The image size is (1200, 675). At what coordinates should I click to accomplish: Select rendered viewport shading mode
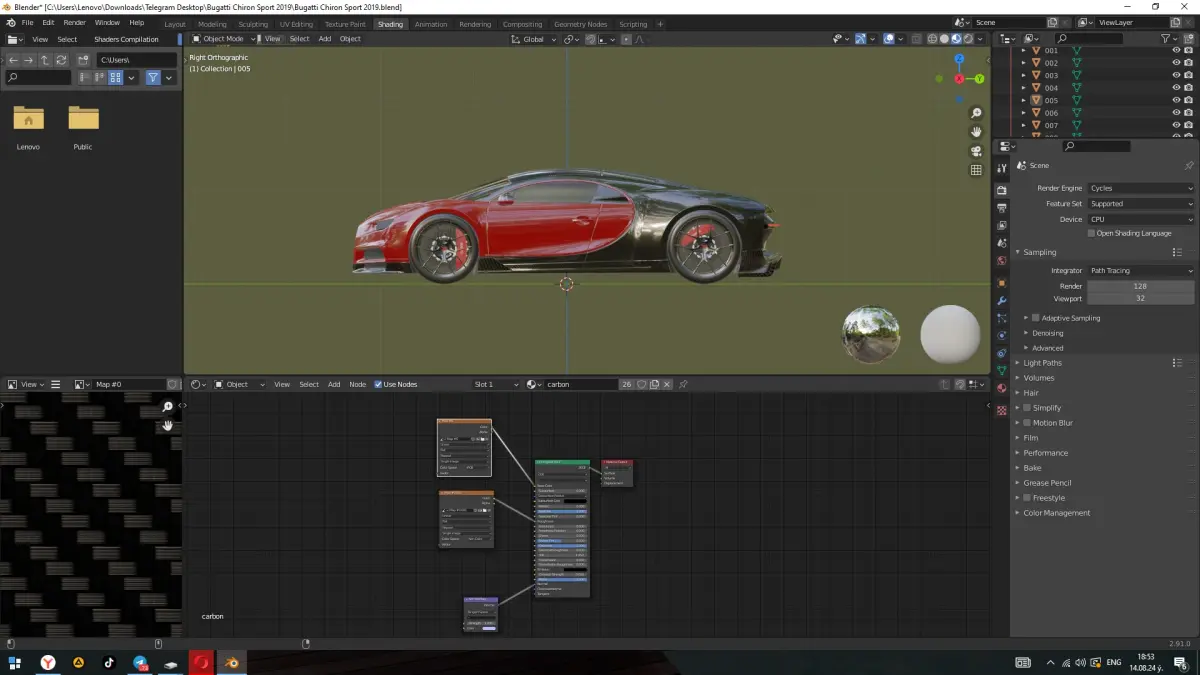[x=969, y=39]
